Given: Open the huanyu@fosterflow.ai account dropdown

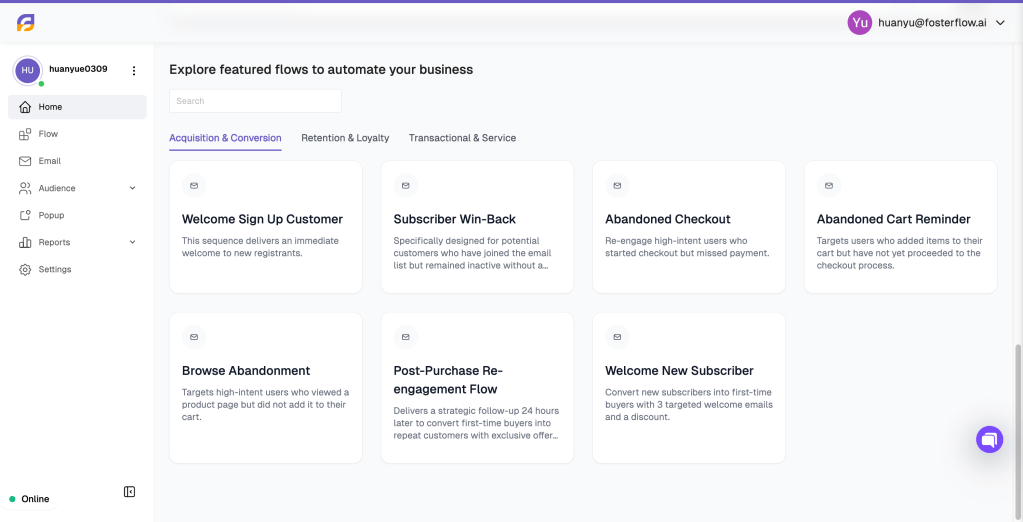Looking at the screenshot, I should click(927, 23).
